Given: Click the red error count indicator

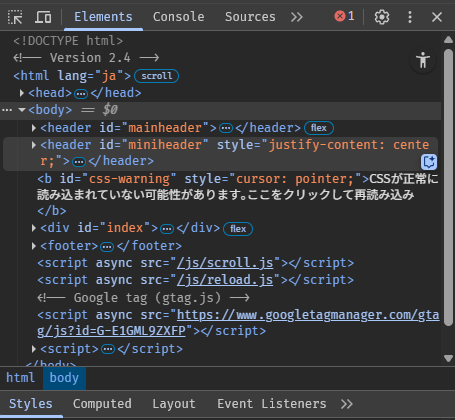Looking at the screenshot, I should pos(344,16).
